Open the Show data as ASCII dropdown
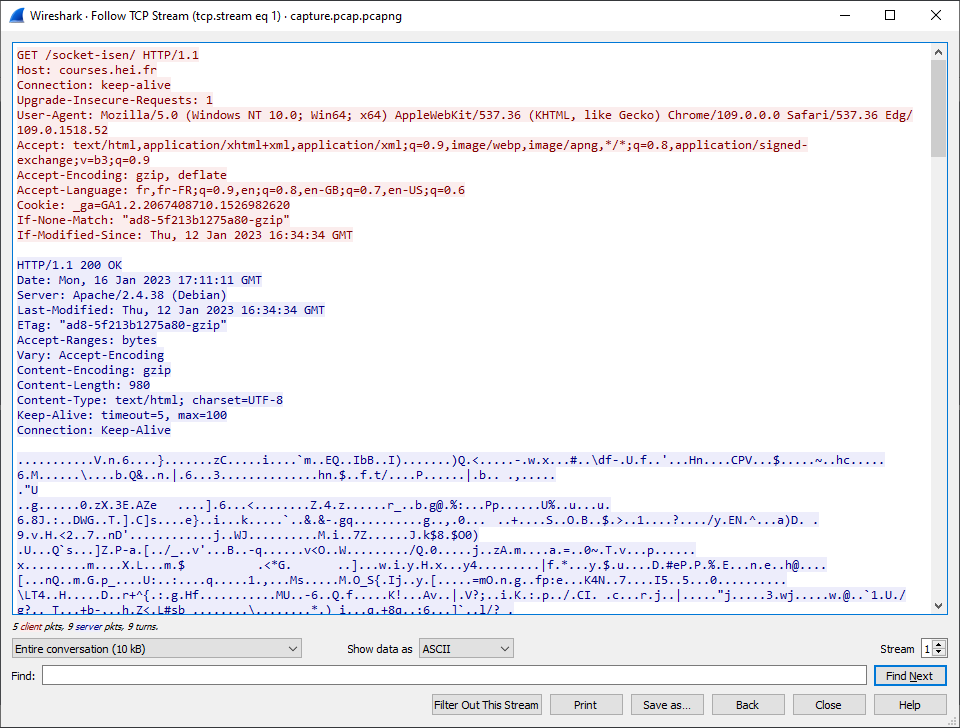The image size is (960, 728). tap(466, 649)
